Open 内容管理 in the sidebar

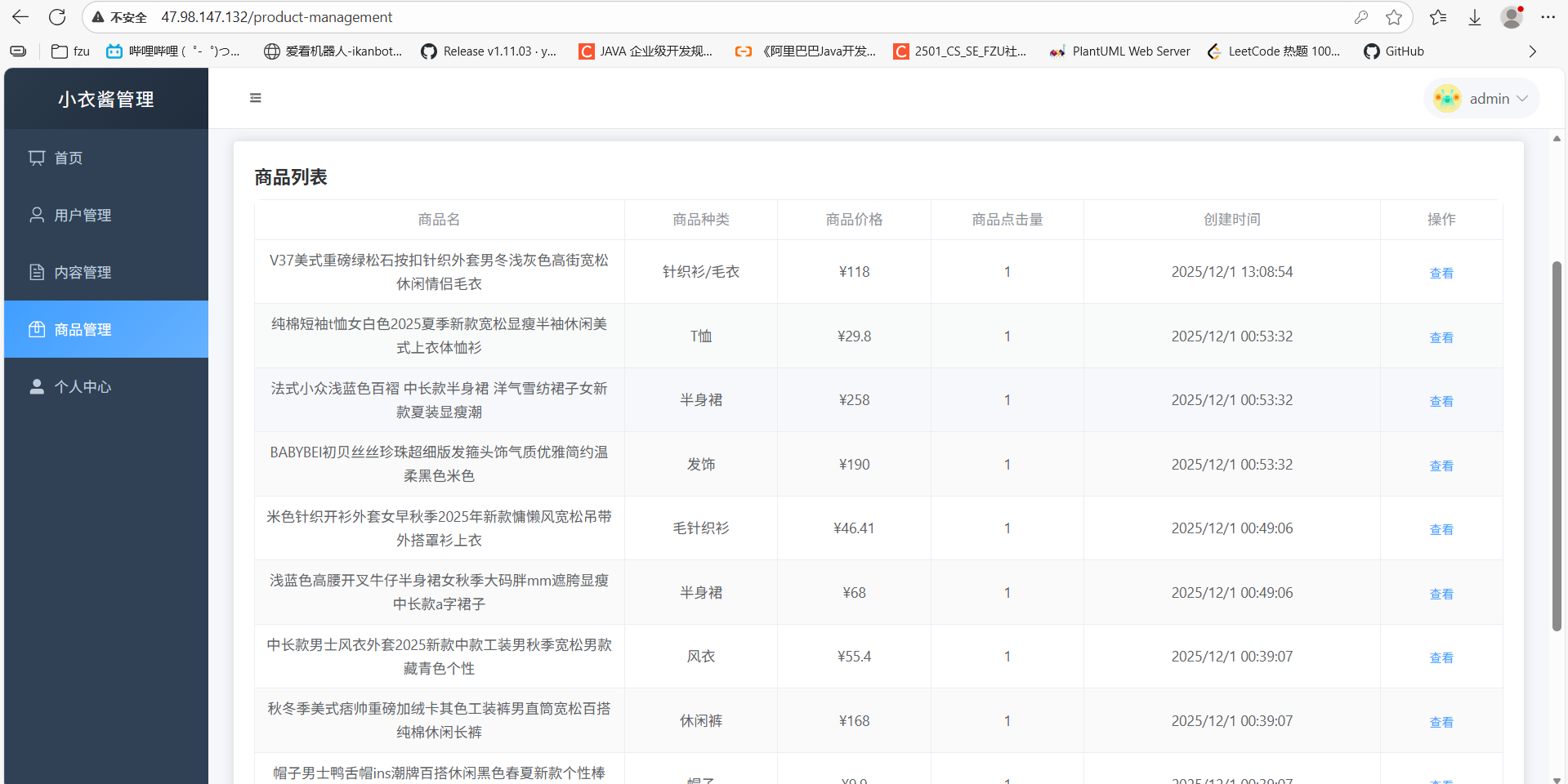106,272
